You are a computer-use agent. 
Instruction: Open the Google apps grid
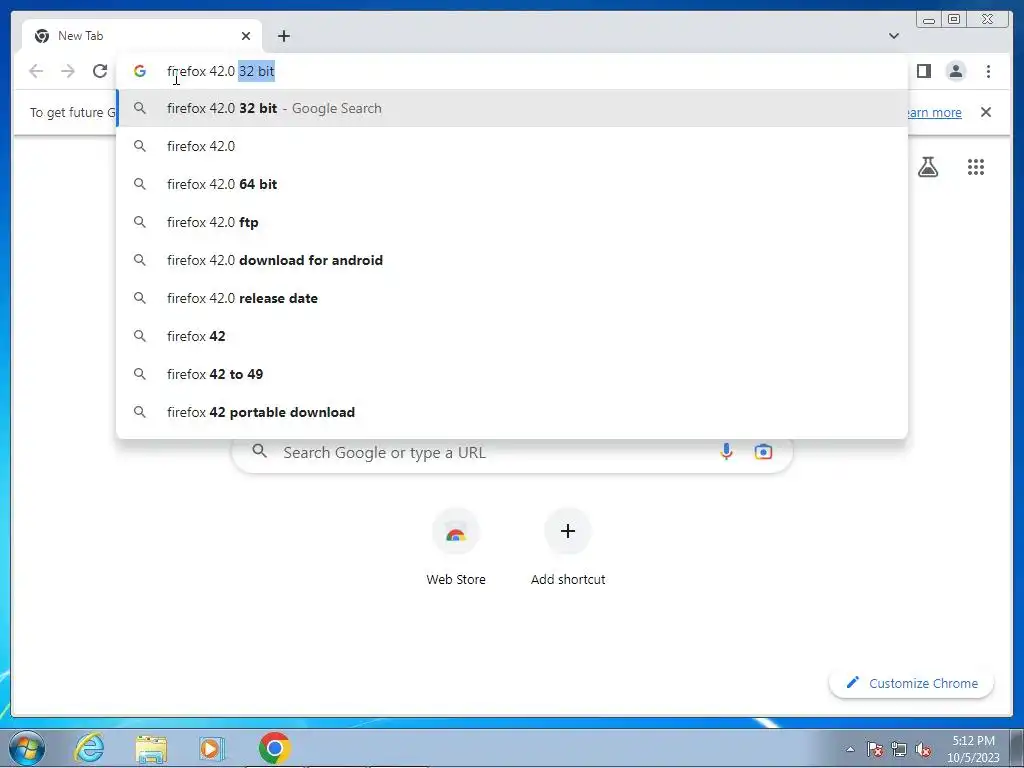pos(976,167)
